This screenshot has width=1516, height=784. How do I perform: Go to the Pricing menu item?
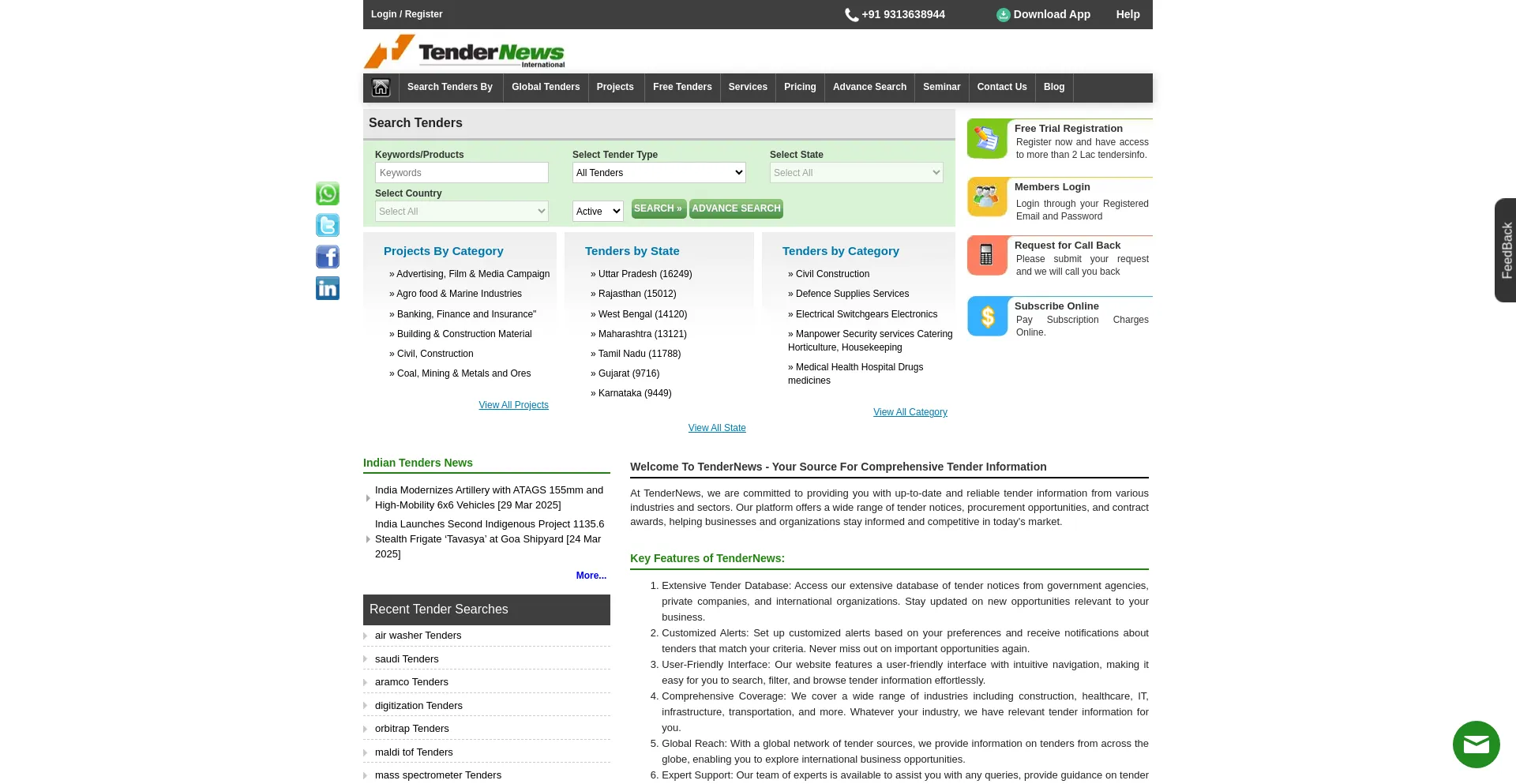[x=800, y=87]
